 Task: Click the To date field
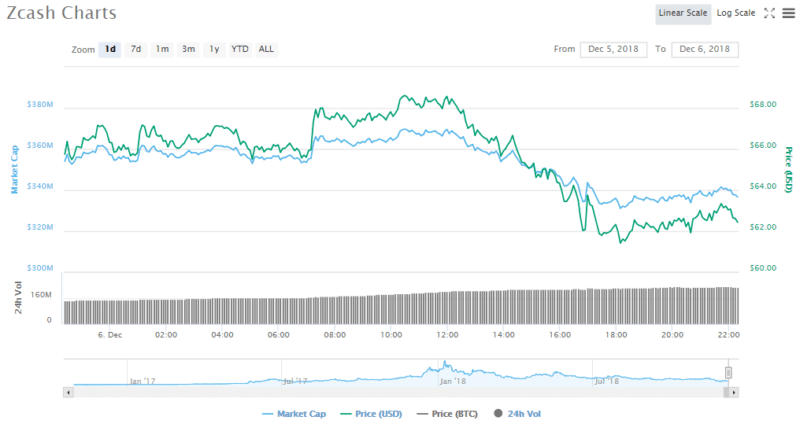[705, 49]
